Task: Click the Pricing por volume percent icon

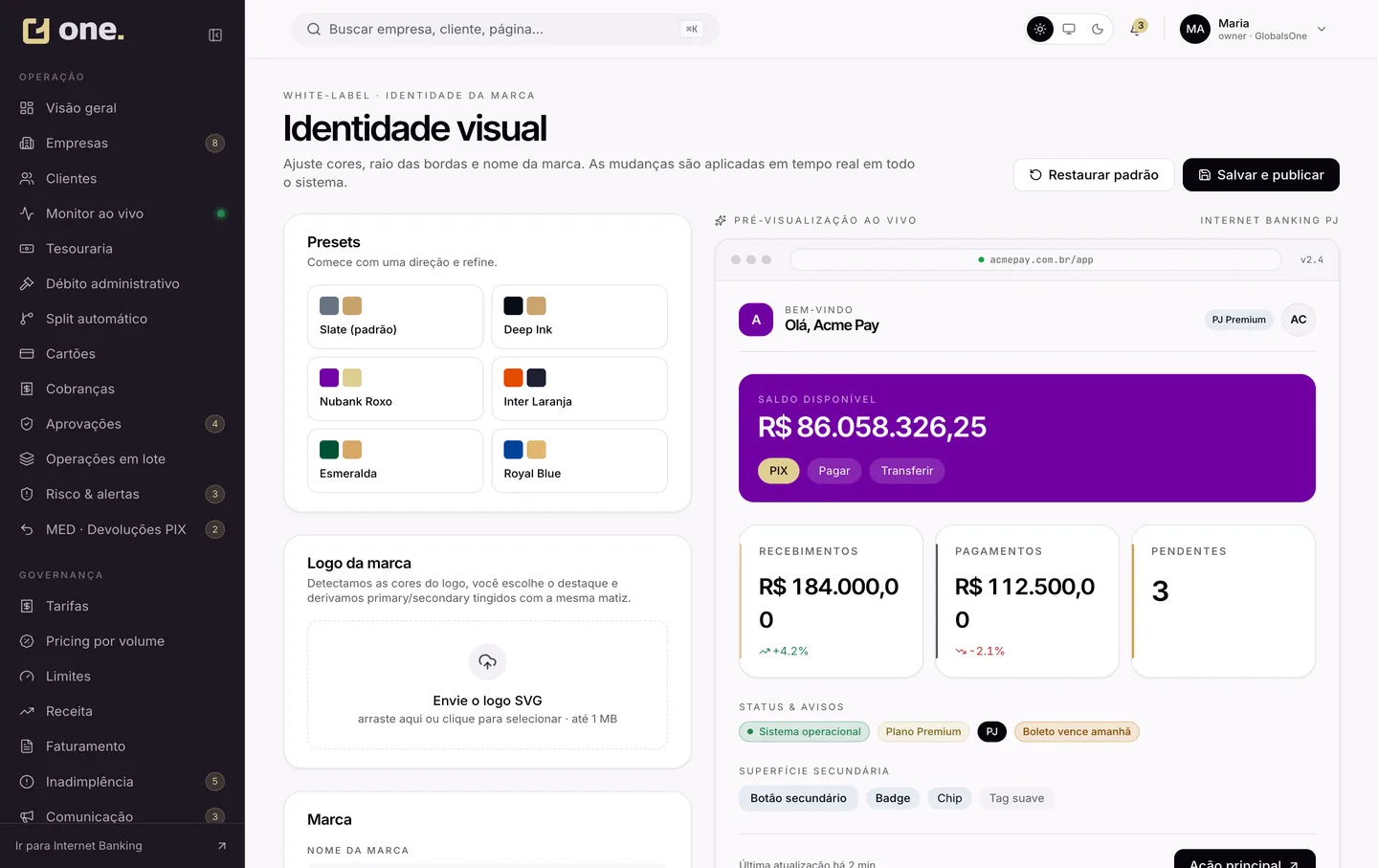Action: tap(27, 641)
